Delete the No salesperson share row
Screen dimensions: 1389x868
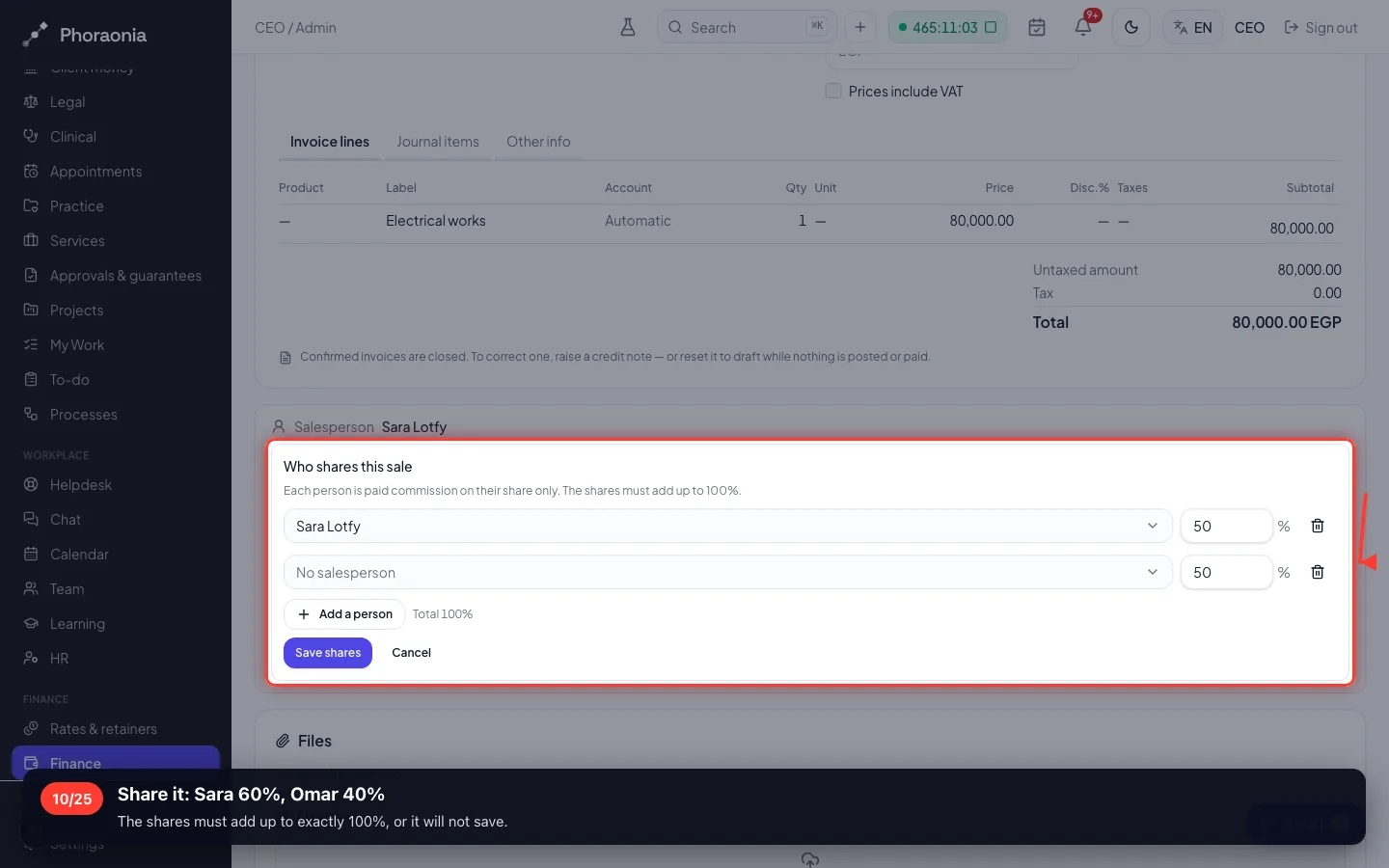click(x=1318, y=572)
